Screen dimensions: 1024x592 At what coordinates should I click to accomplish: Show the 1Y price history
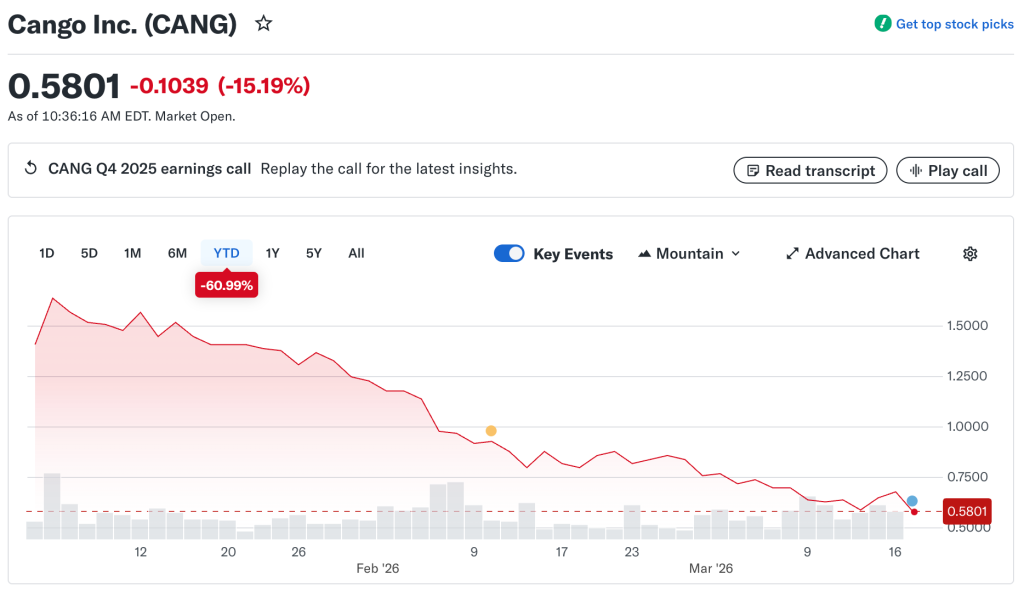pos(272,253)
